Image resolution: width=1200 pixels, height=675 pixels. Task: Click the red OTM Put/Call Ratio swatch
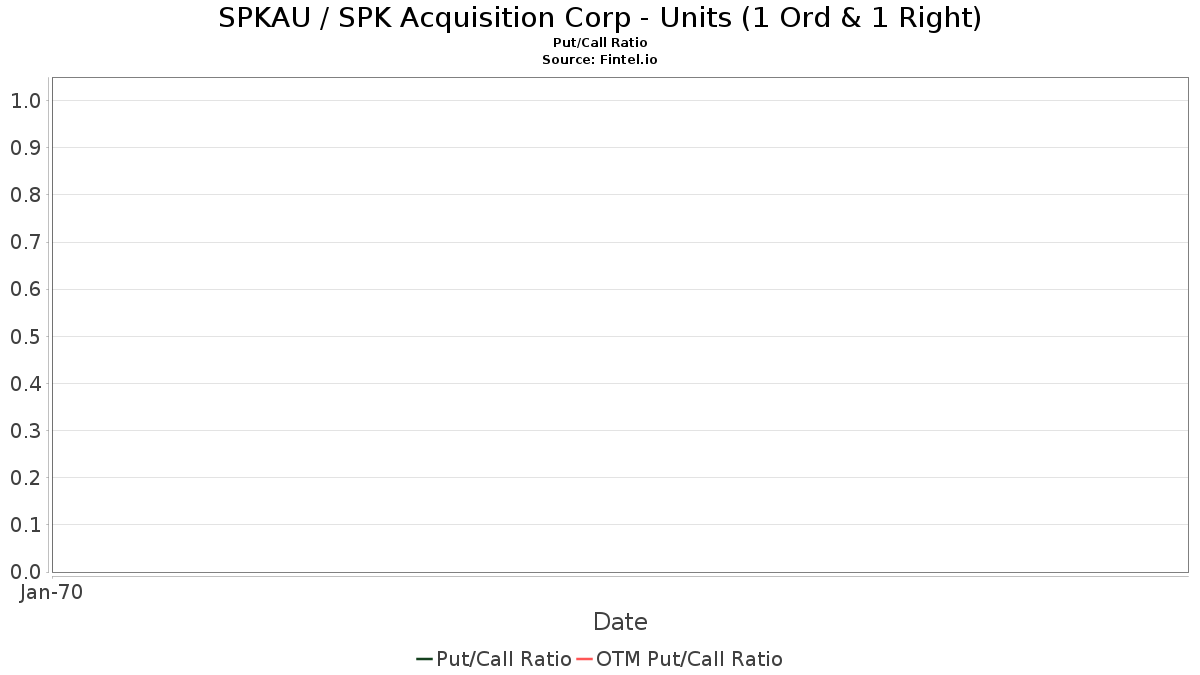585,659
